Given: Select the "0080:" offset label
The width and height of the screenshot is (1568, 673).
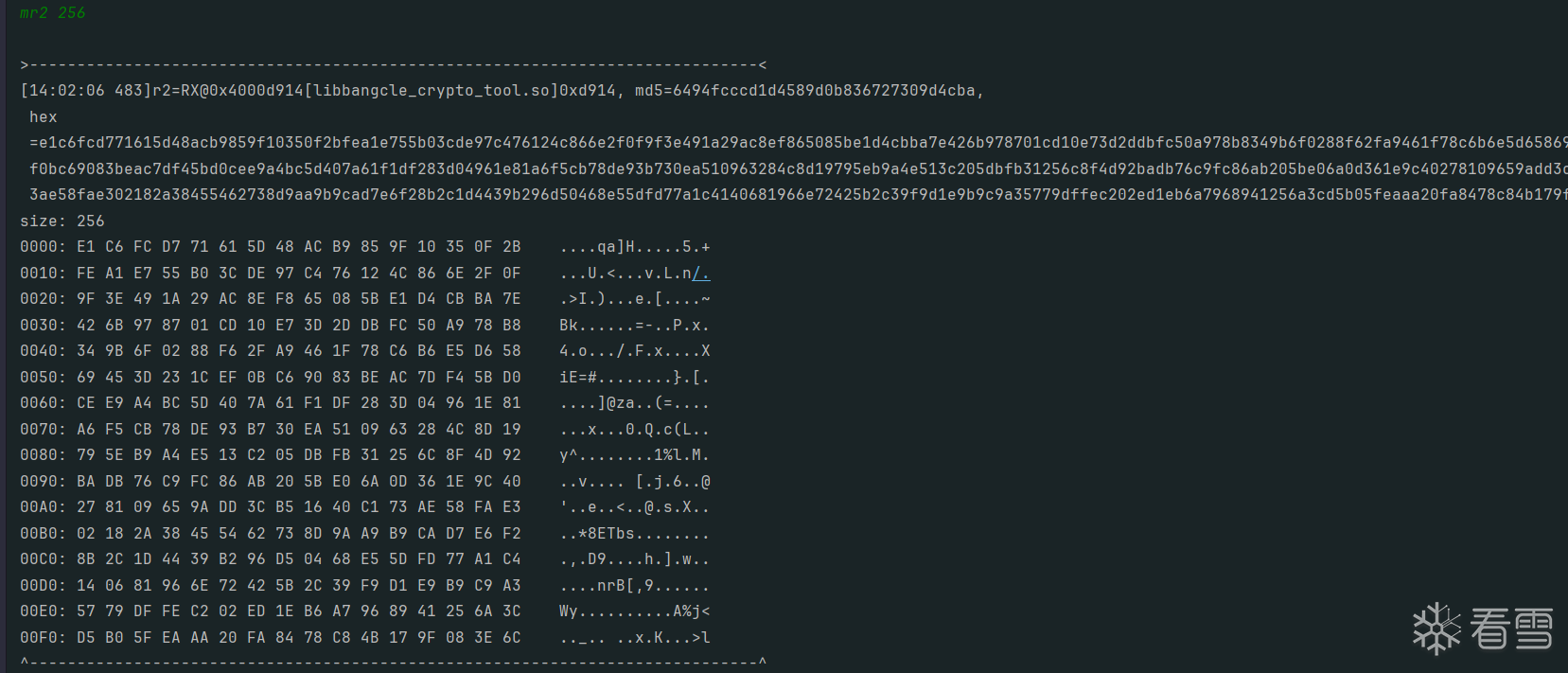Looking at the screenshot, I should (44, 455).
